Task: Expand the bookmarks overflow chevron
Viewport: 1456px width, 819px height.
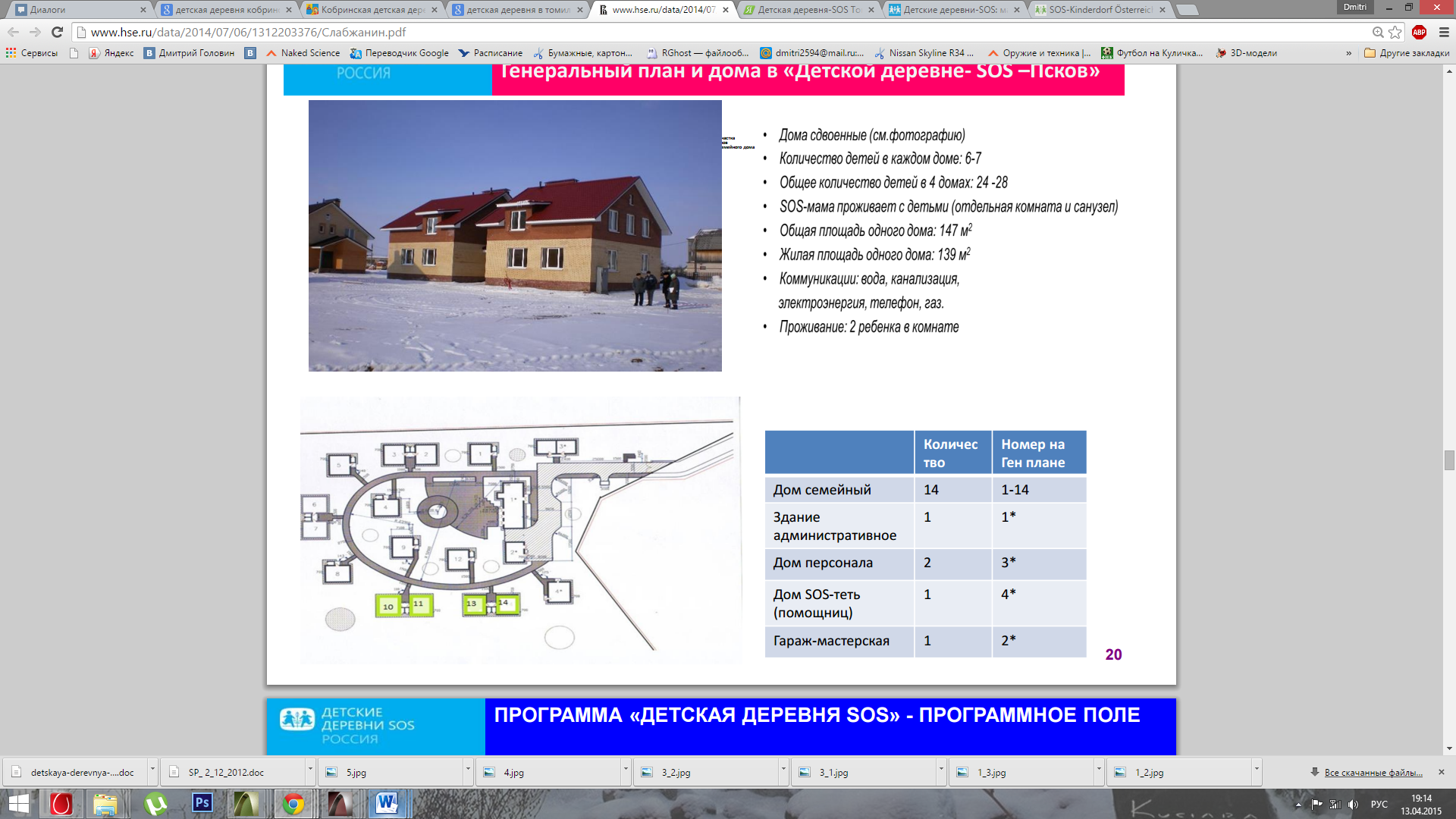Action: (1348, 53)
